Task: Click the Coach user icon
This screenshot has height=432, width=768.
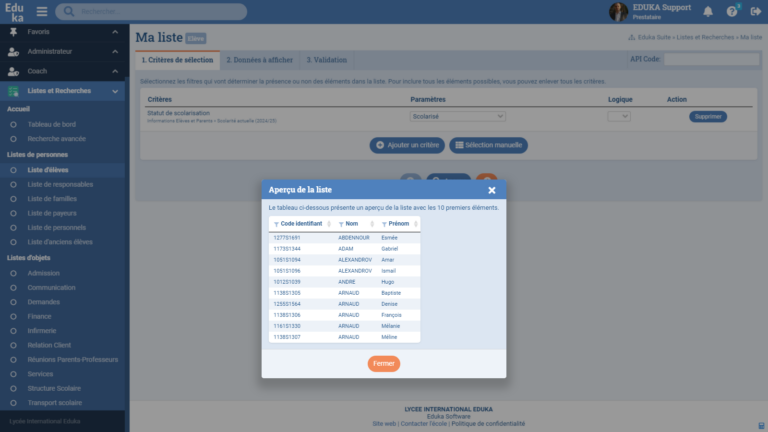Action: (x=13, y=72)
